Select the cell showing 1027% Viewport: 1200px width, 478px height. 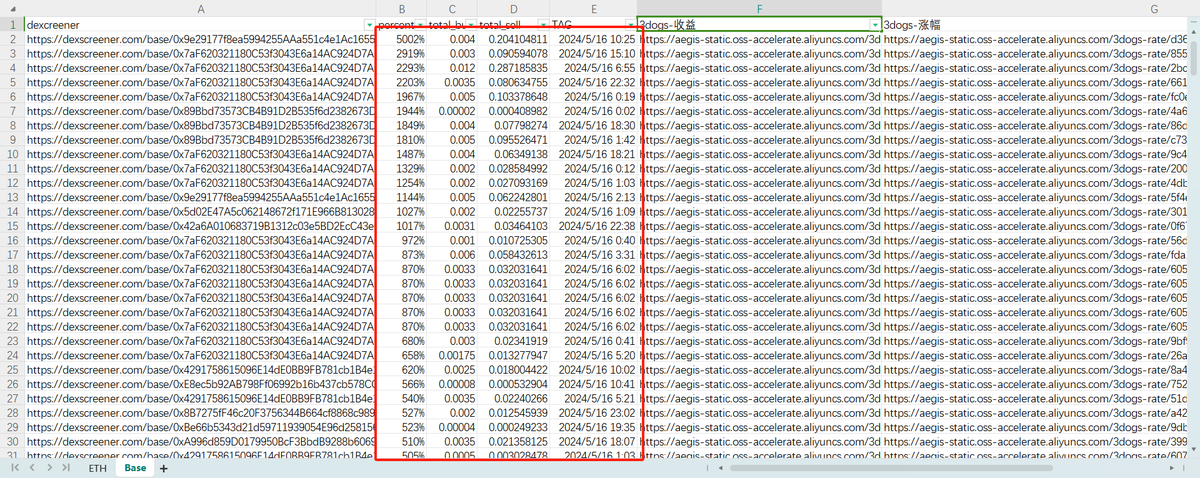(x=403, y=212)
